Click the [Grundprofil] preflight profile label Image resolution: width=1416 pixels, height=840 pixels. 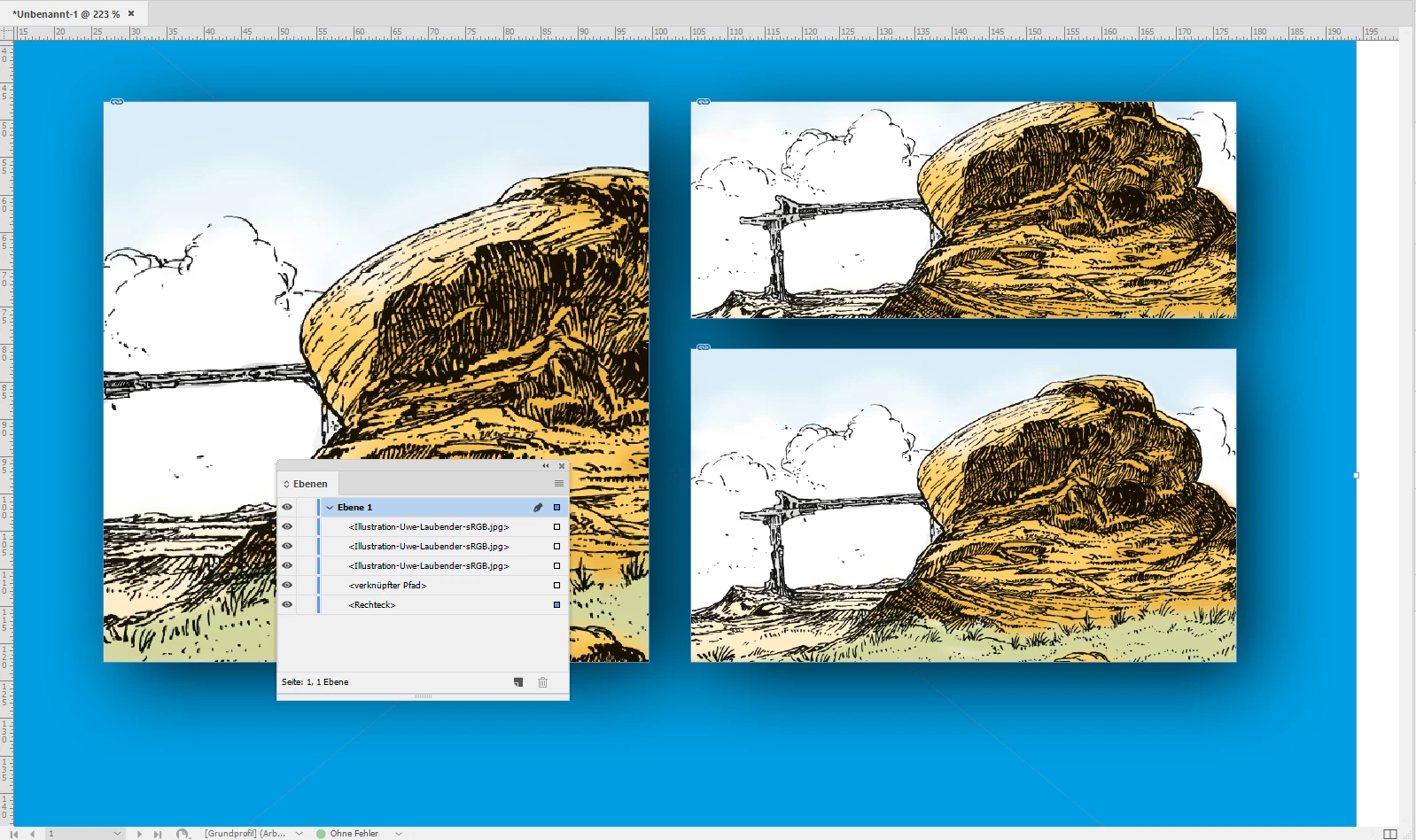coord(245,834)
